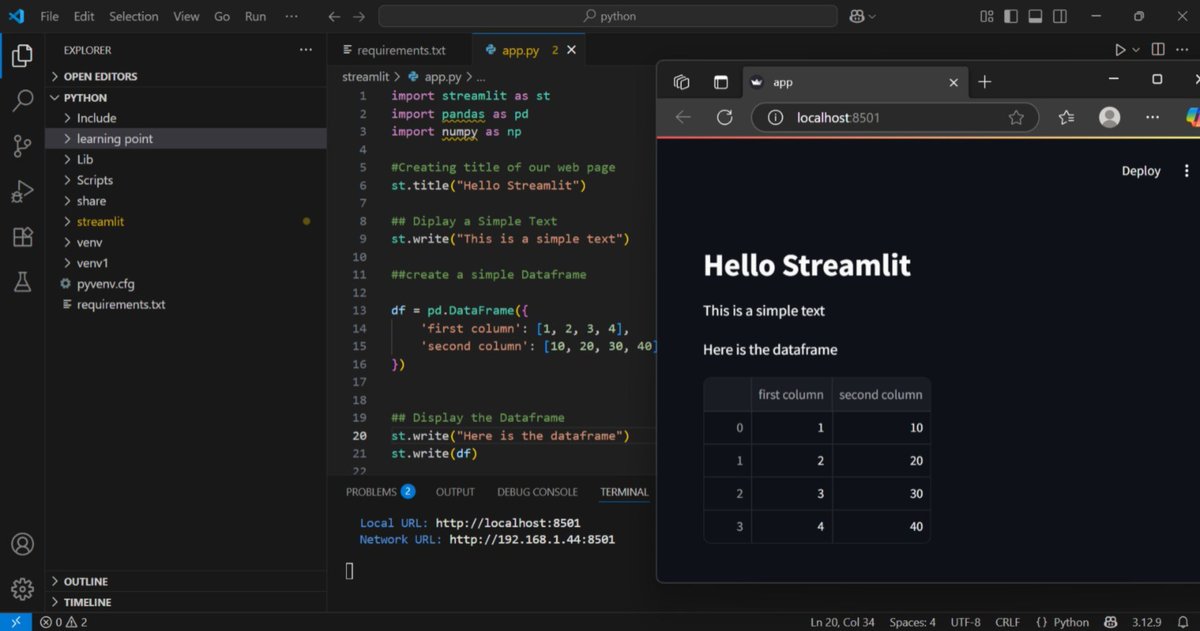Add the localhost page to favorites
The image size is (1200, 631).
coord(1016,118)
